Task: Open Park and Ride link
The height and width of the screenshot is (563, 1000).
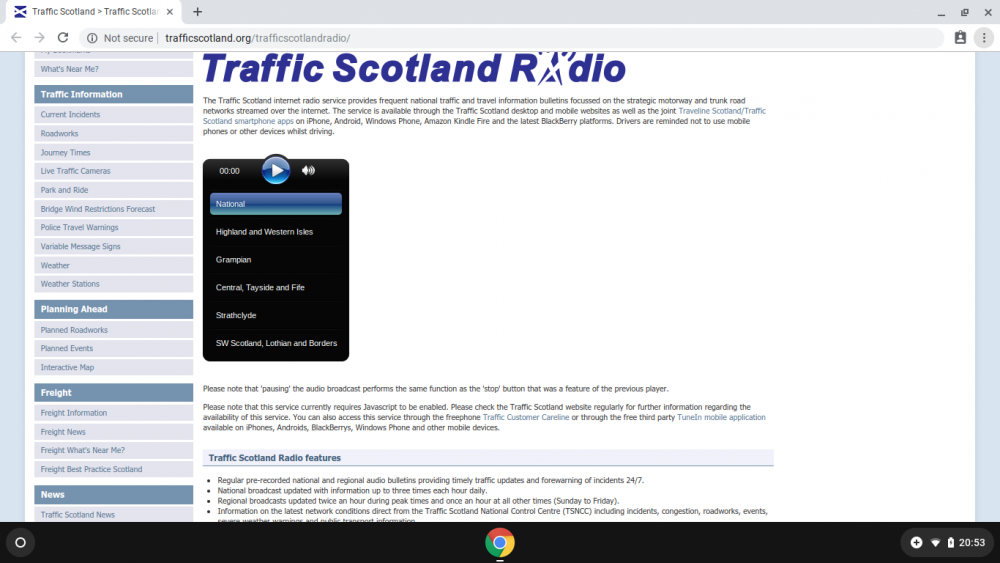Action: click(114, 190)
